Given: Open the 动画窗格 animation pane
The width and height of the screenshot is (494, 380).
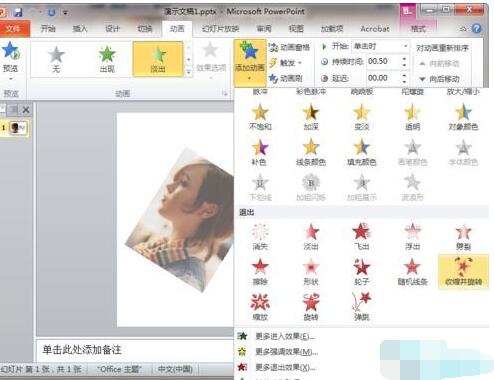Looking at the screenshot, I should 289,47.
